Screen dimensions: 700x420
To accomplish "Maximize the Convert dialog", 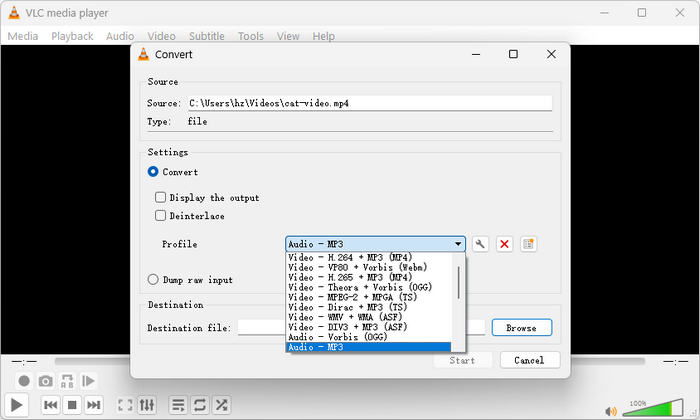I will pyautogui.click(x=513, y=54).
